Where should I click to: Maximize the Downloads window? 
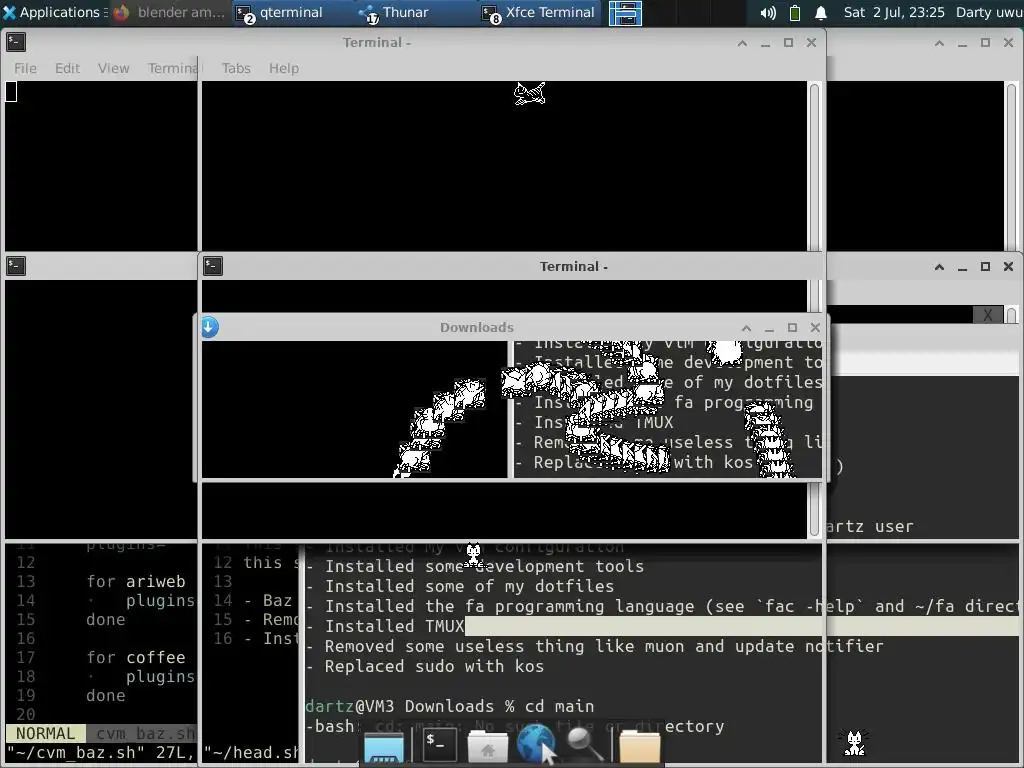point(792,328)
